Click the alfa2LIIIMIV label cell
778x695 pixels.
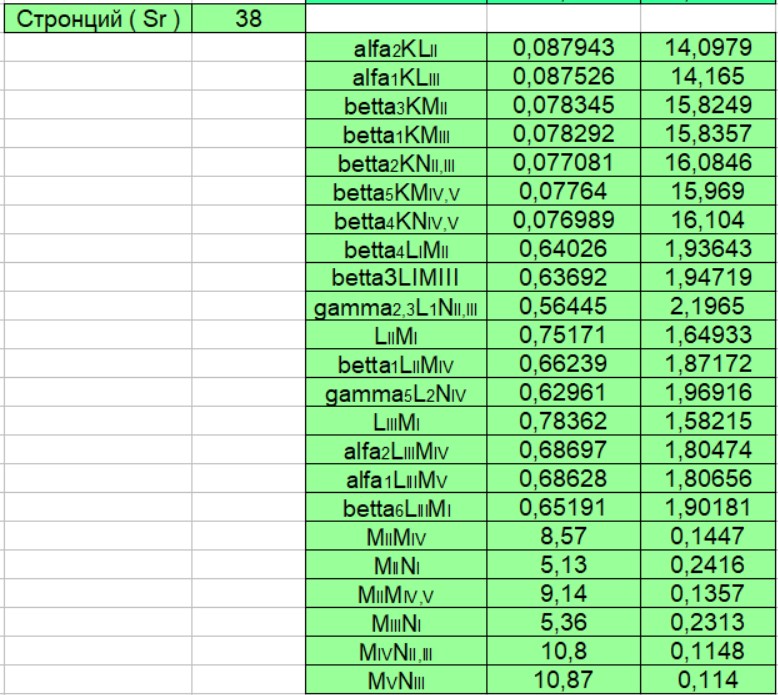(396, 450)
